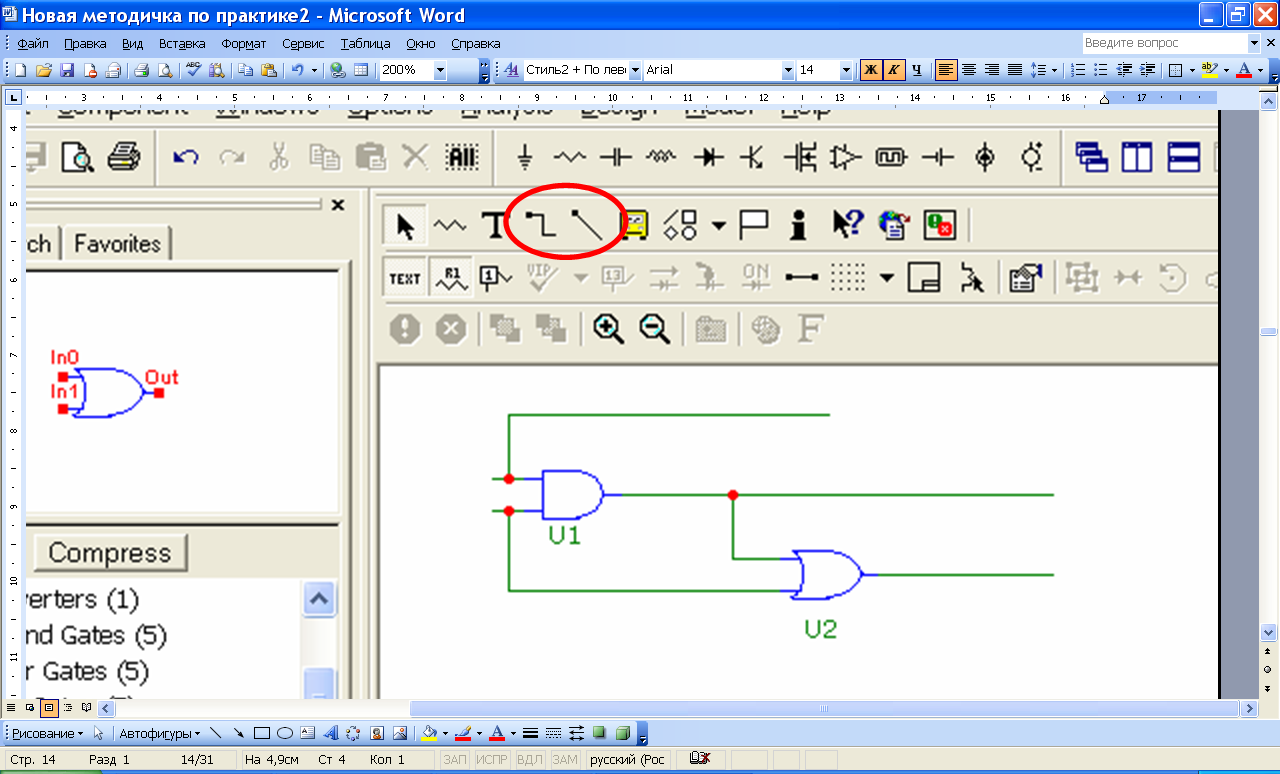Open the Вставка menu
1280x774 pixels.
pyautogui.click(x=182, y=44)
